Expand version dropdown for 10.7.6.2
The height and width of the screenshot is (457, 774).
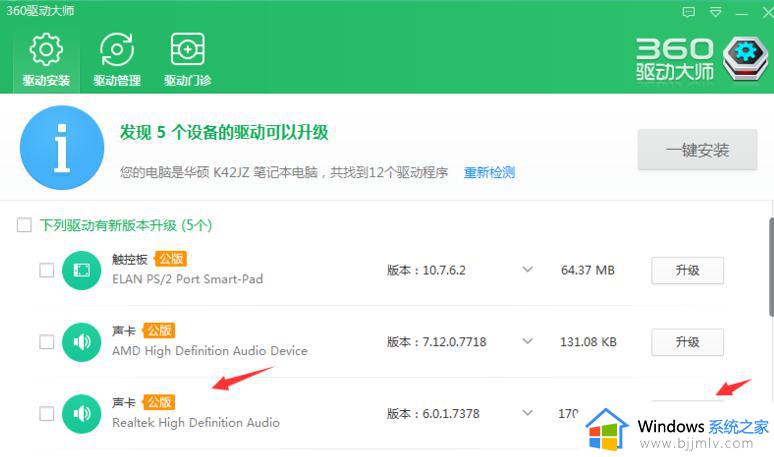[528, 269]
